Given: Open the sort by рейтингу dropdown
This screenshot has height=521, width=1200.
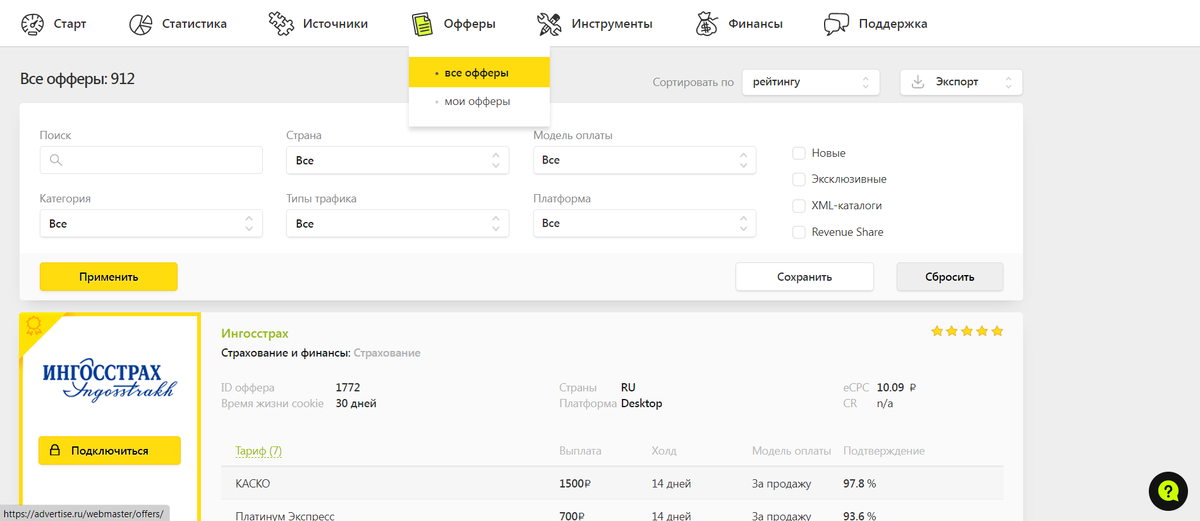Looking at the screenshot, I should tap(811, 82).
